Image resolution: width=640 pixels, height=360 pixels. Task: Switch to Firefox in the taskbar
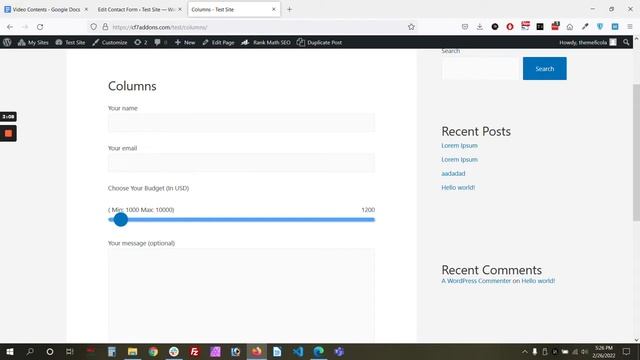pos(257,351)
